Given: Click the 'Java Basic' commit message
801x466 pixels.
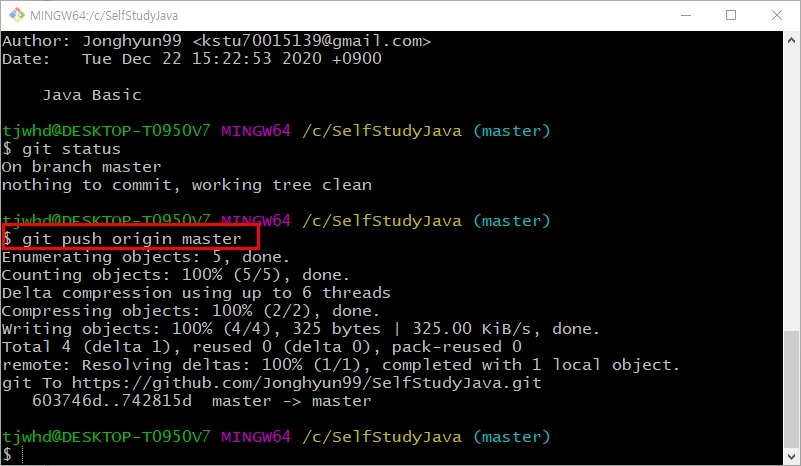Looking at the screenshot, I should tap(92, 95).
